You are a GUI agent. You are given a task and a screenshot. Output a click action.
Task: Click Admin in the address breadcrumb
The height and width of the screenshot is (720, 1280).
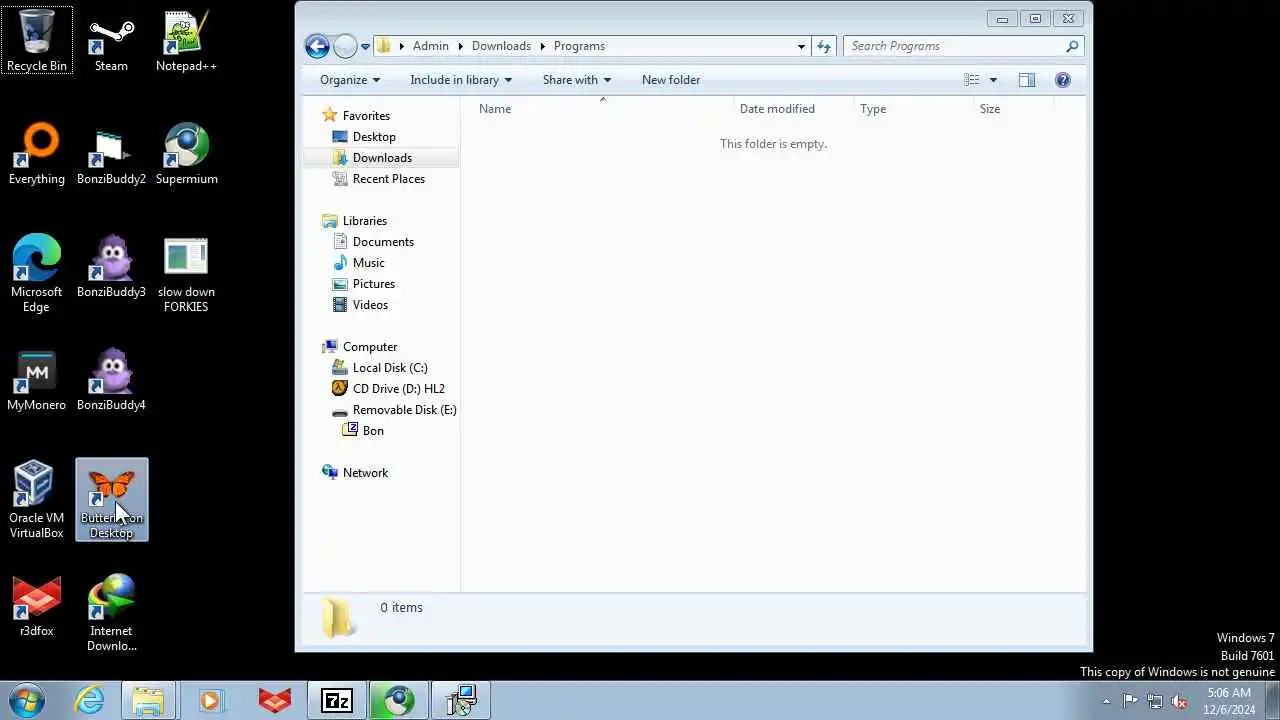(x=431, y=46)
